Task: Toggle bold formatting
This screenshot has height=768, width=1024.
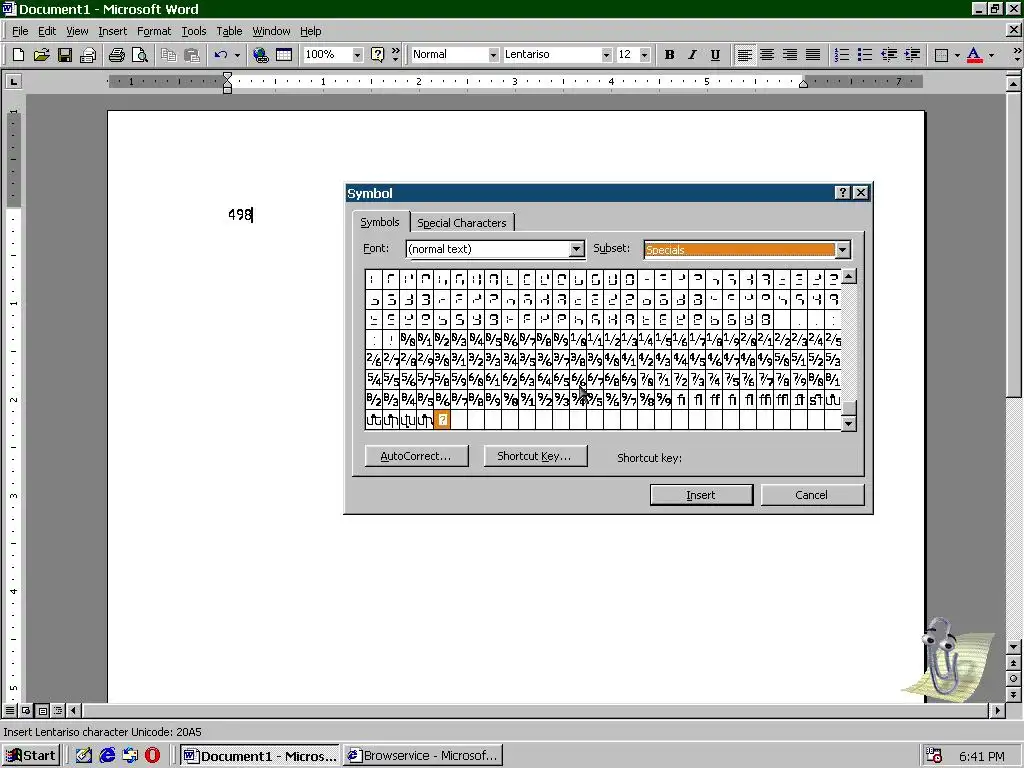Action: (x=669, y=55)
